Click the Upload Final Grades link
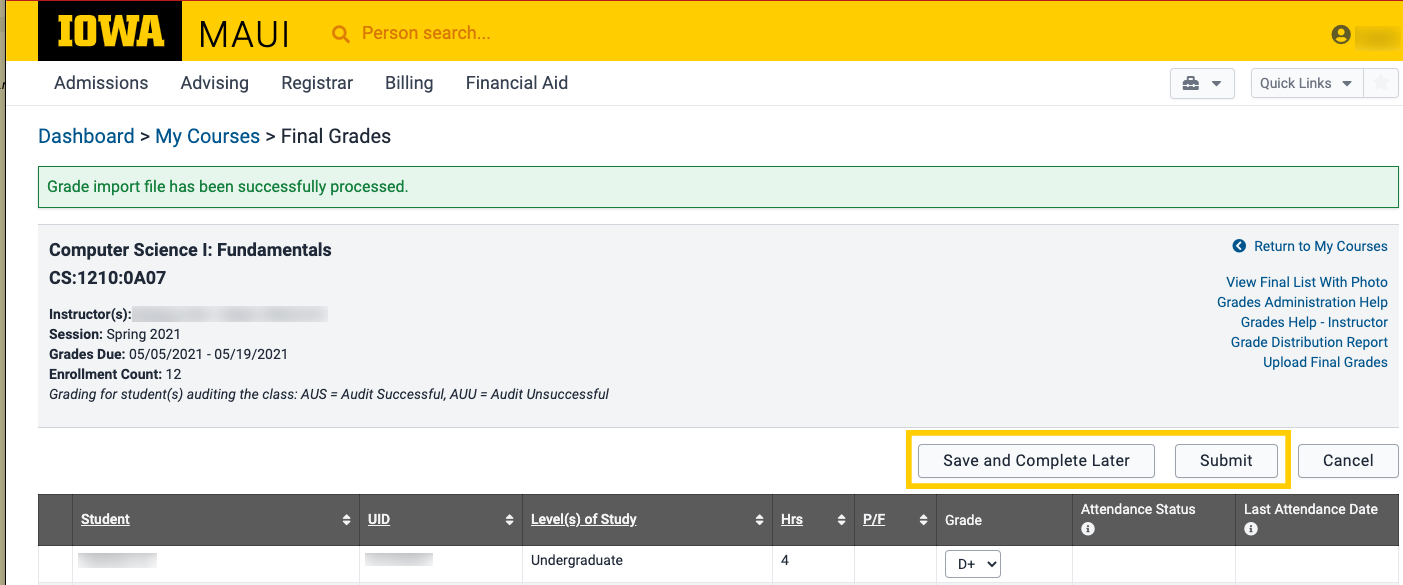This screenshot has width=1403, height=585. tap(1324, 362)
